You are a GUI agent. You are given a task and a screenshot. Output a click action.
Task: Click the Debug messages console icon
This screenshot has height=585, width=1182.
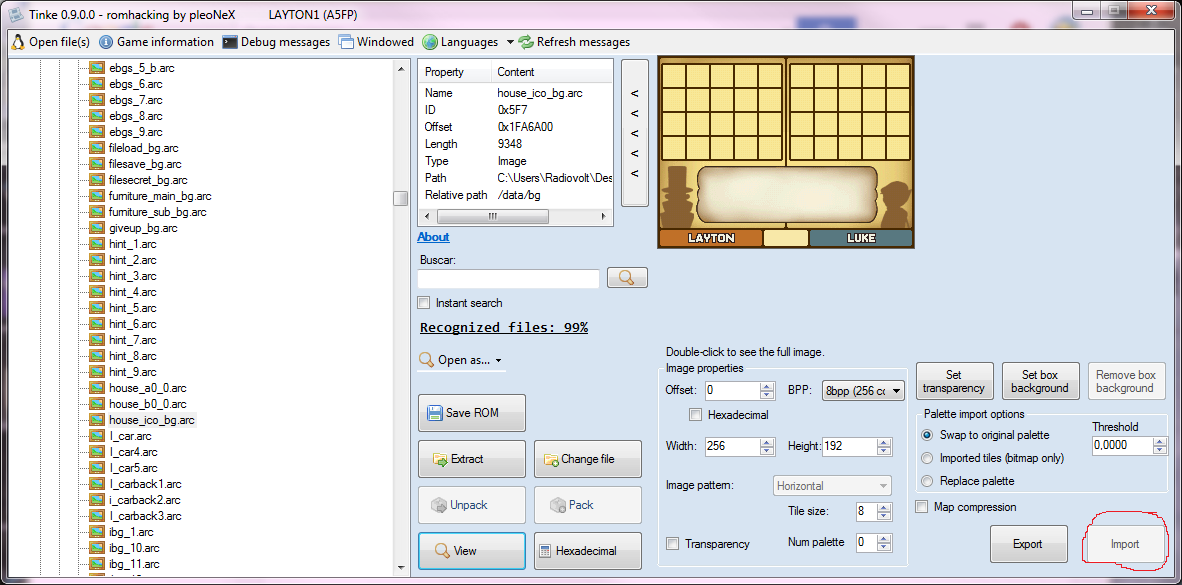230,41
